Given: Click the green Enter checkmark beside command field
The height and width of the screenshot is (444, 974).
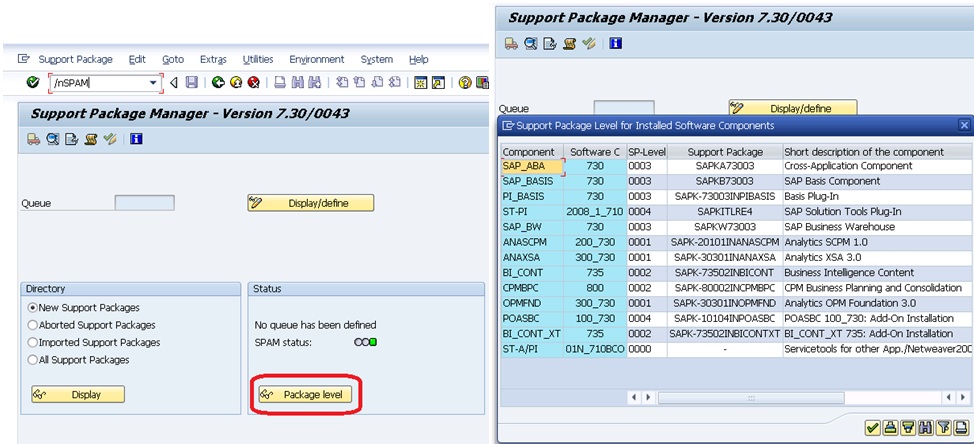Looking at the screenshot, I should [x=32, y=82].
